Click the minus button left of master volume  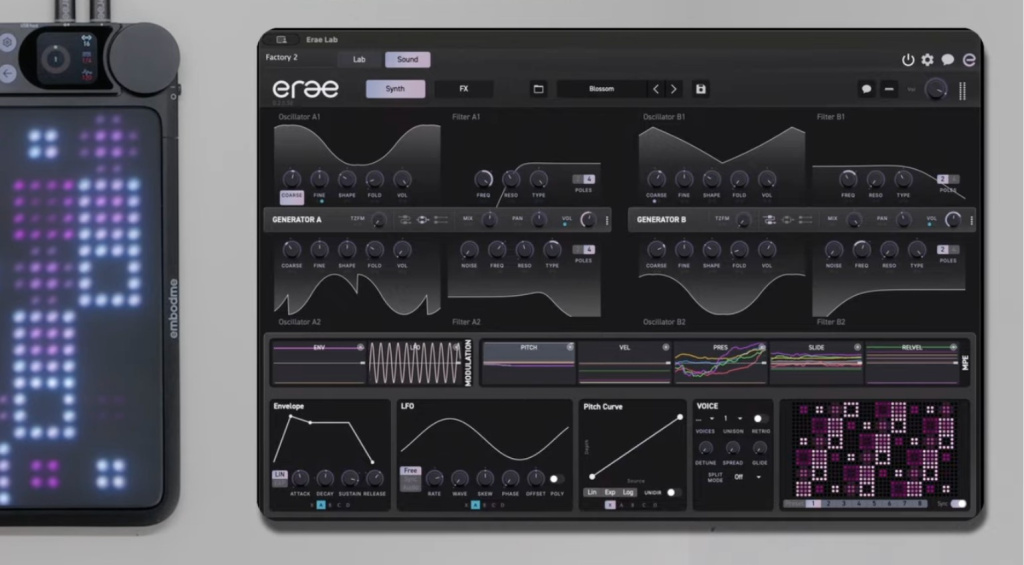(x=889, y=89)
